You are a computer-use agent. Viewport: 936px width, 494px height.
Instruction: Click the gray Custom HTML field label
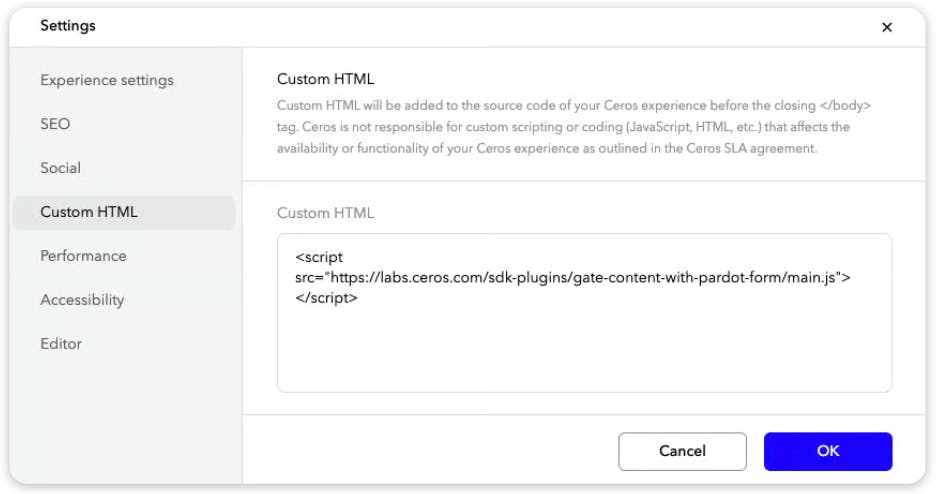(325, 213)
